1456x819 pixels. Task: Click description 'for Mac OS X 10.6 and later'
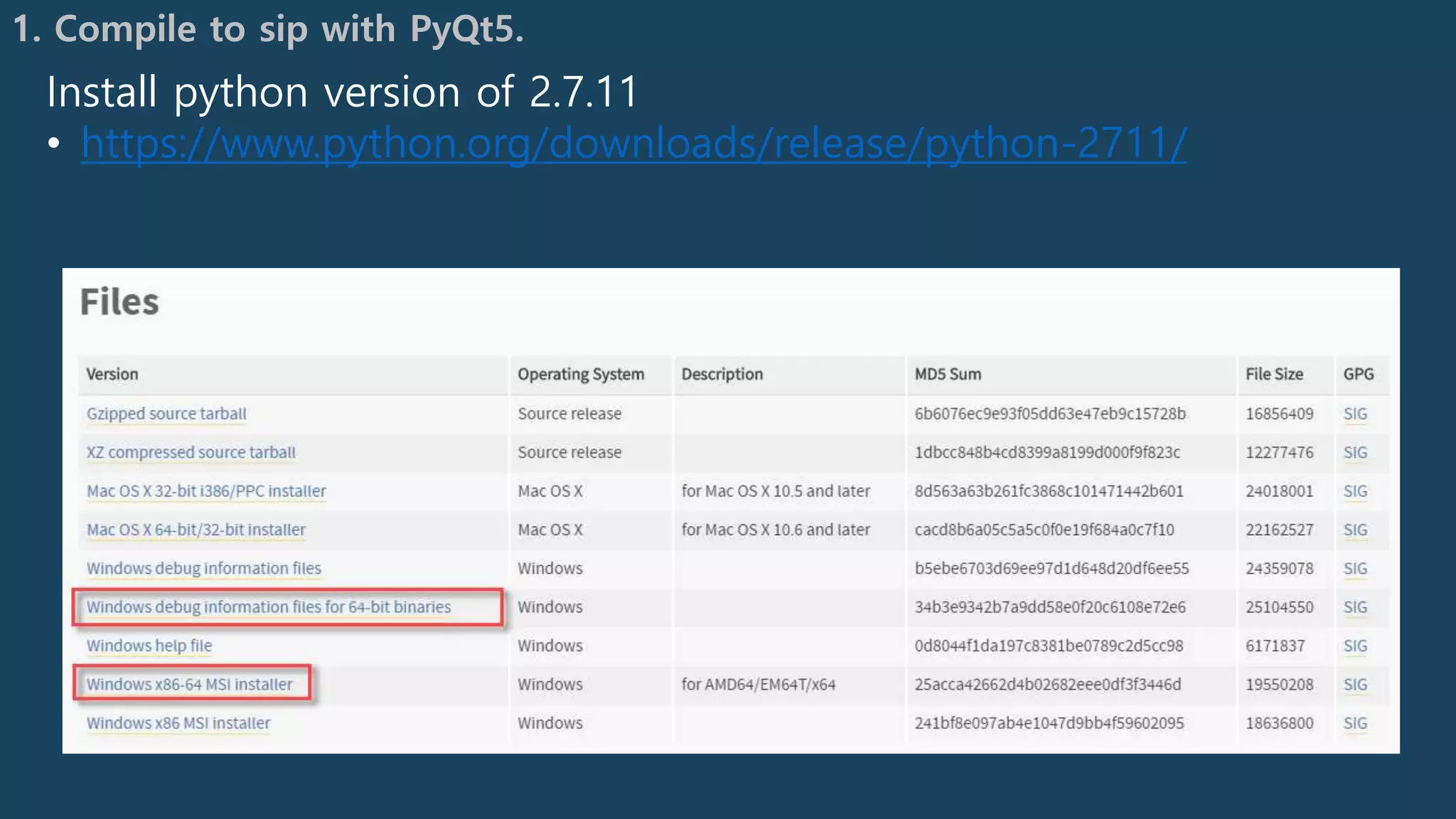[x=776, y=530]
